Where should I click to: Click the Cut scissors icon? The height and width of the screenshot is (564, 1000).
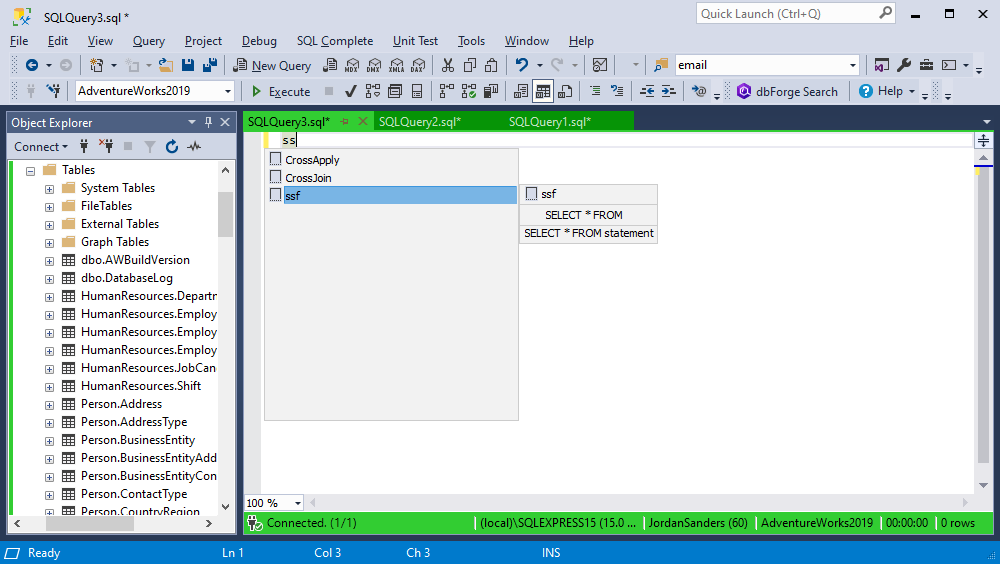[448, 65]
